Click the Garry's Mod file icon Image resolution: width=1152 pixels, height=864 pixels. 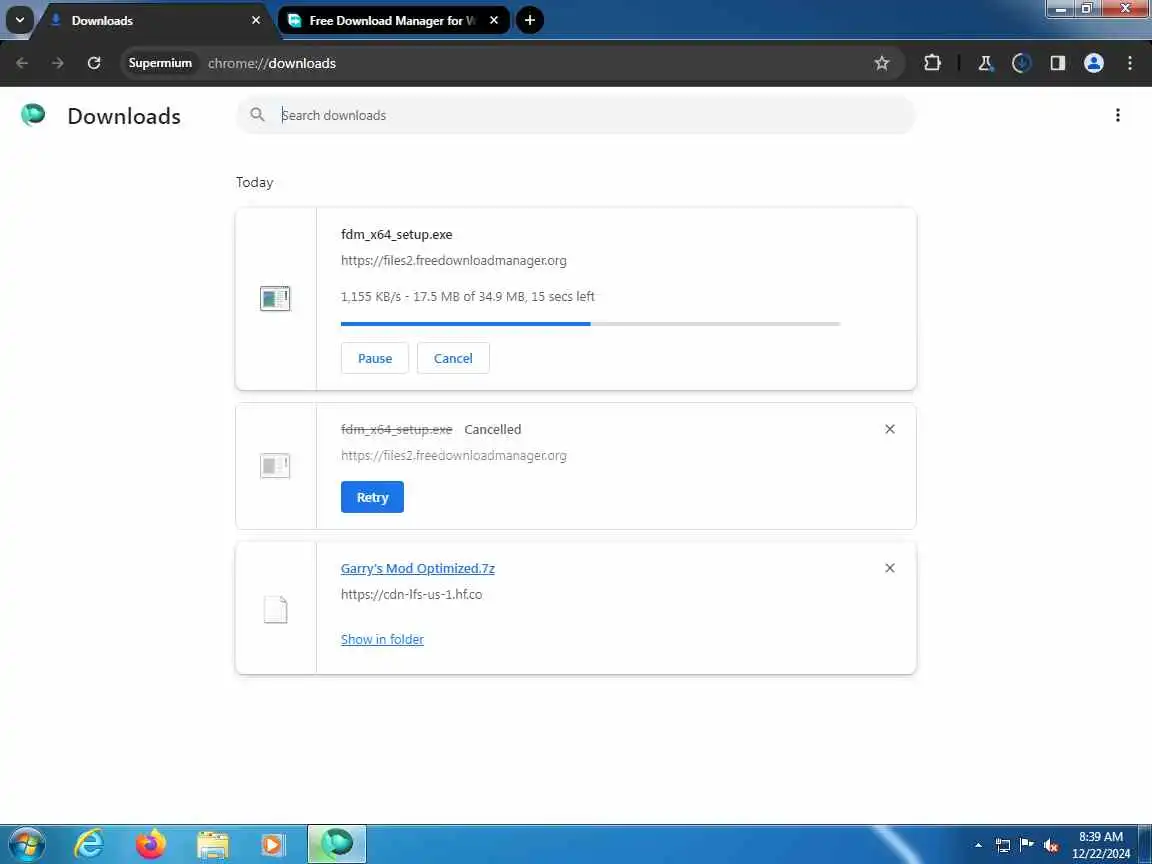pyautogui.click(x=276, y=609)
